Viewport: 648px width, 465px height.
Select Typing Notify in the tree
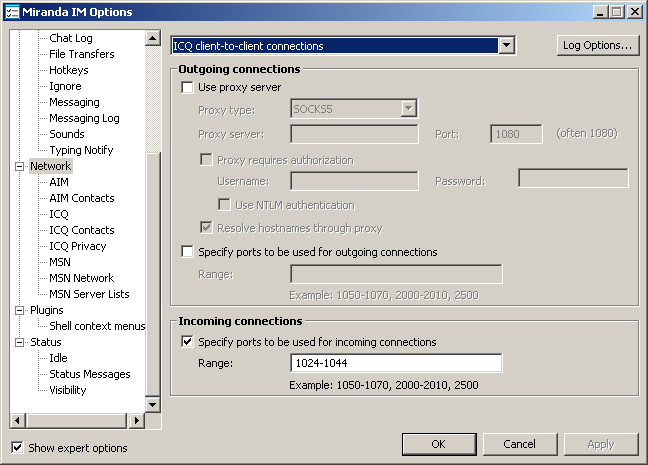point(81,150)
